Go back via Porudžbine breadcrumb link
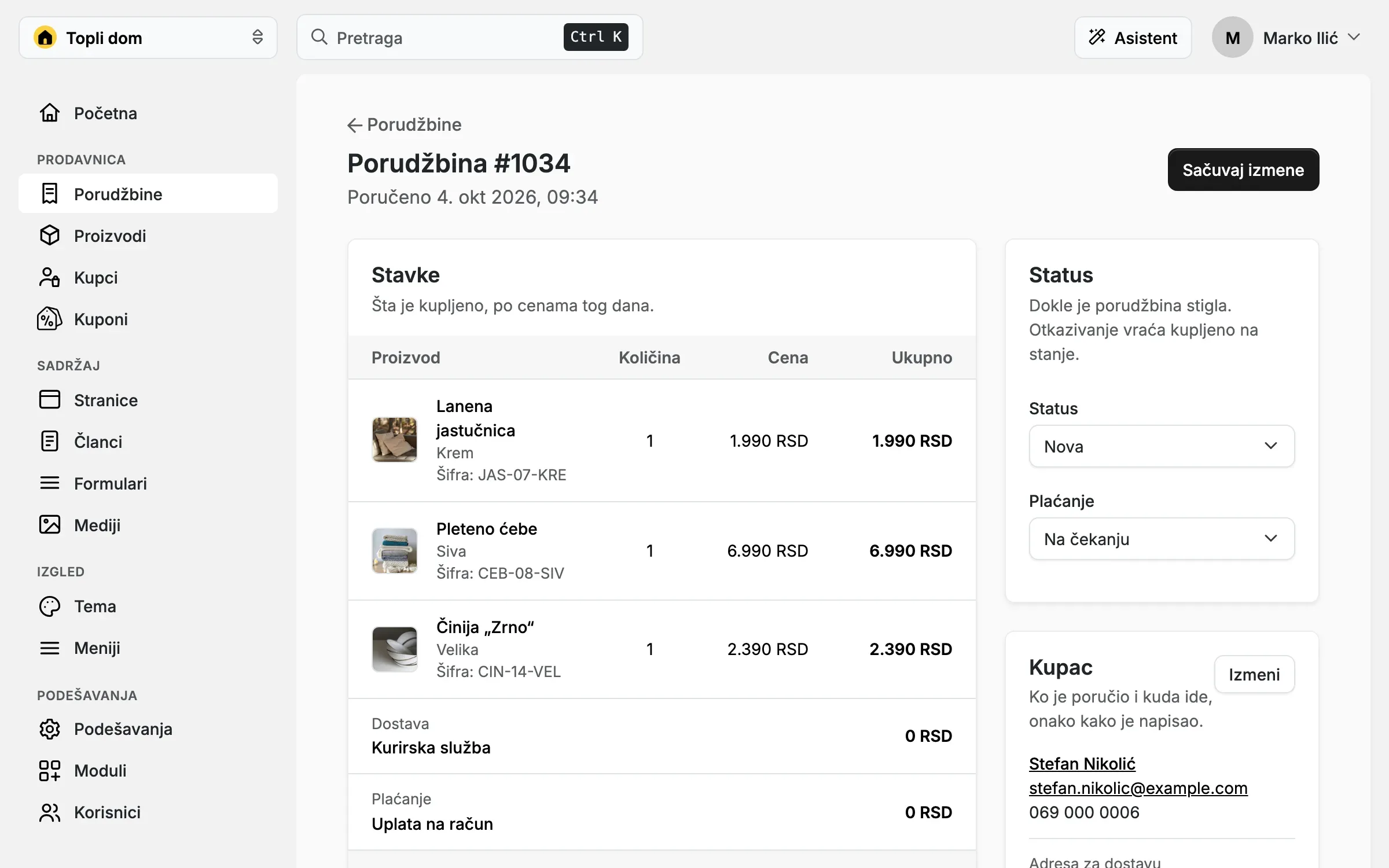The image size is (1389, 868). pos(404,124)
